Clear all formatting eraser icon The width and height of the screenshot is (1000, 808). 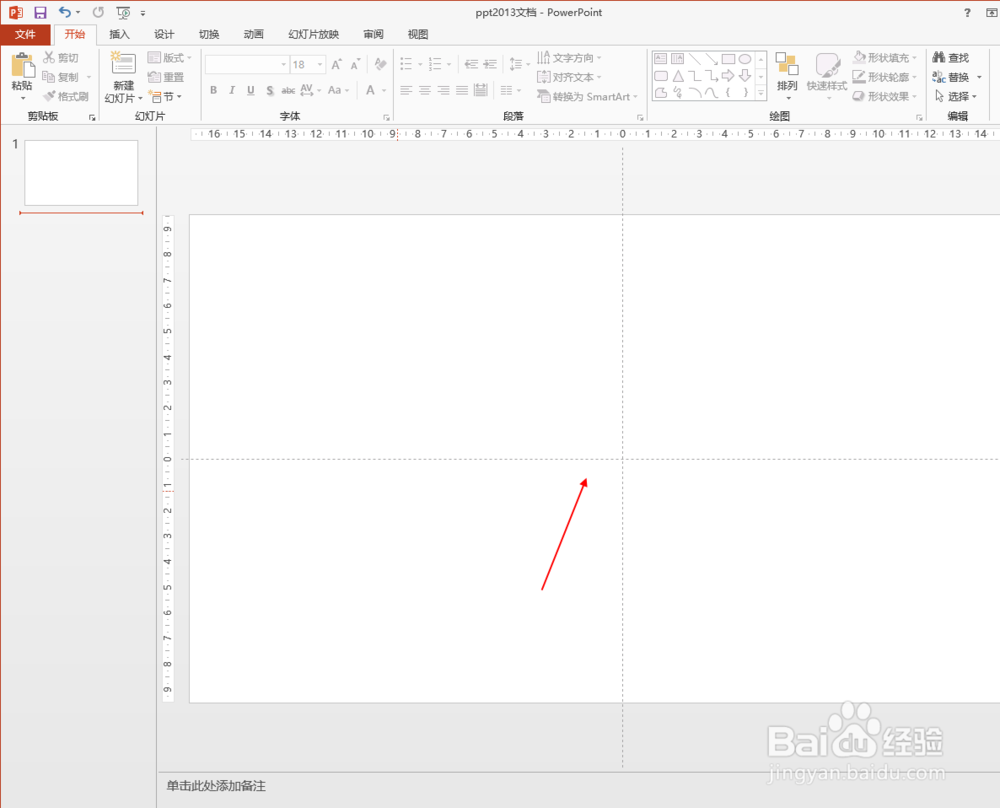381,64
